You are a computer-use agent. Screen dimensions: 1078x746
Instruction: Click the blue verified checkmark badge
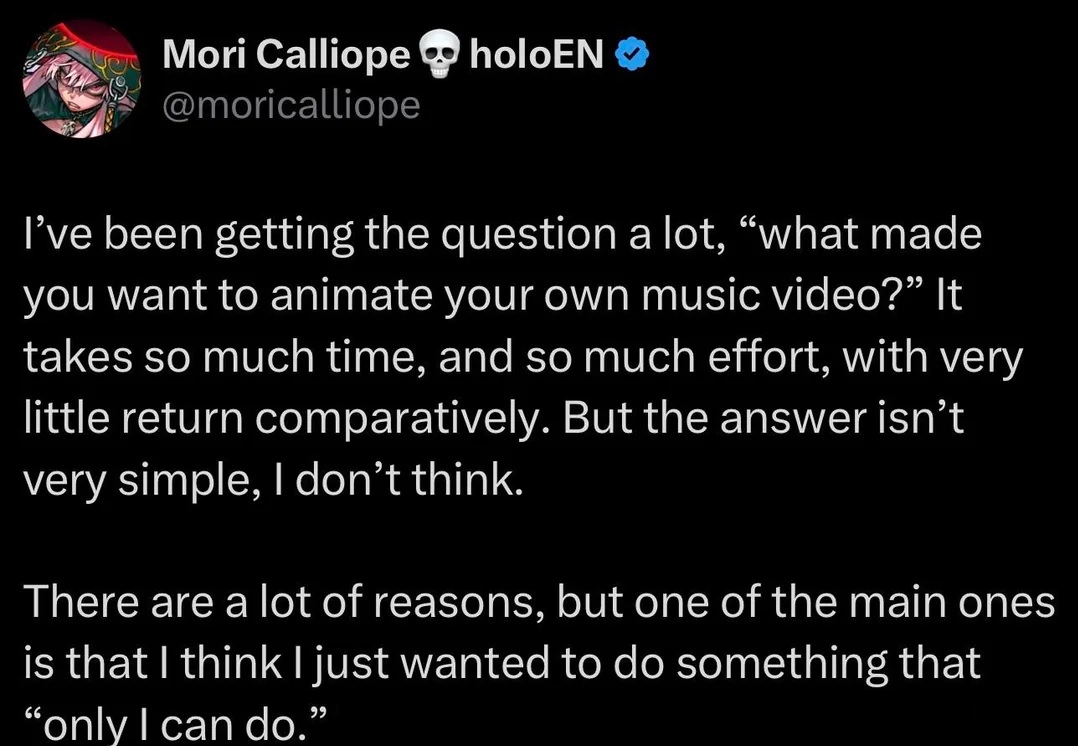[x=631, y=54]
